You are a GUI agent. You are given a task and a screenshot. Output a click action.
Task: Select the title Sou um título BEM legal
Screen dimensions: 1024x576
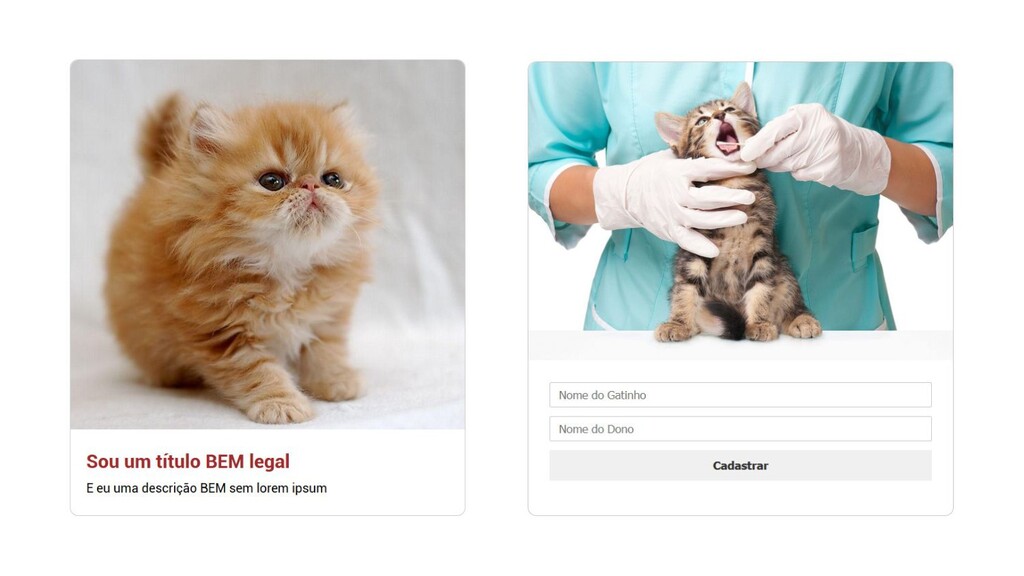[188, 462]
